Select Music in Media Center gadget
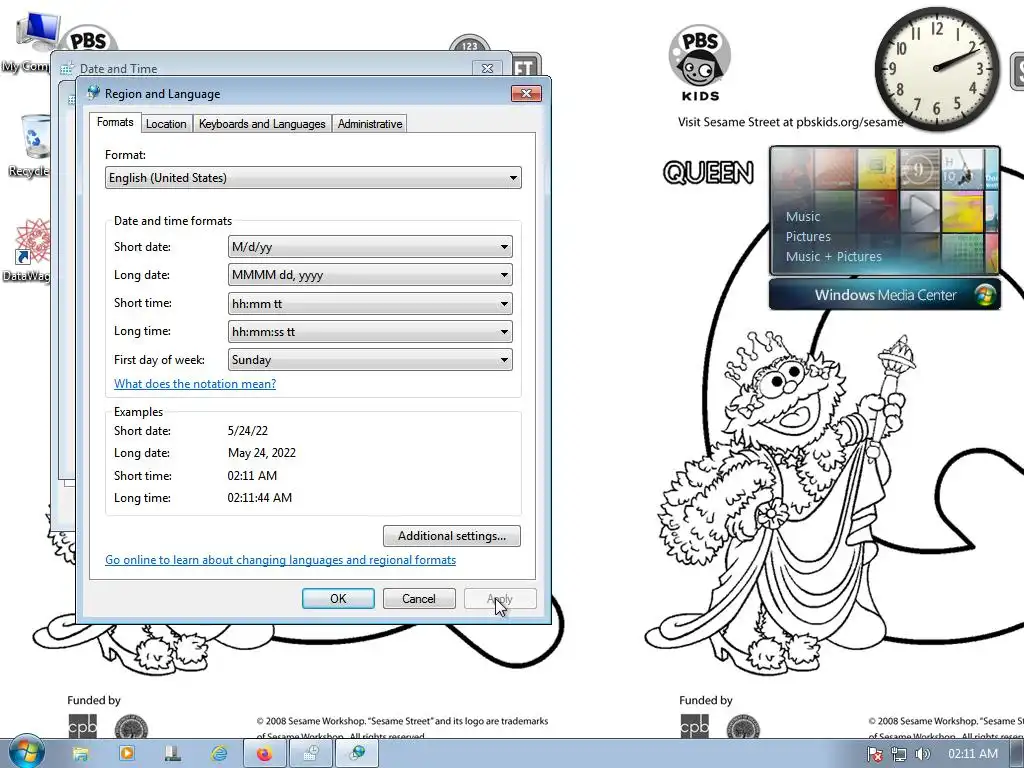 [x=803, y=217]
